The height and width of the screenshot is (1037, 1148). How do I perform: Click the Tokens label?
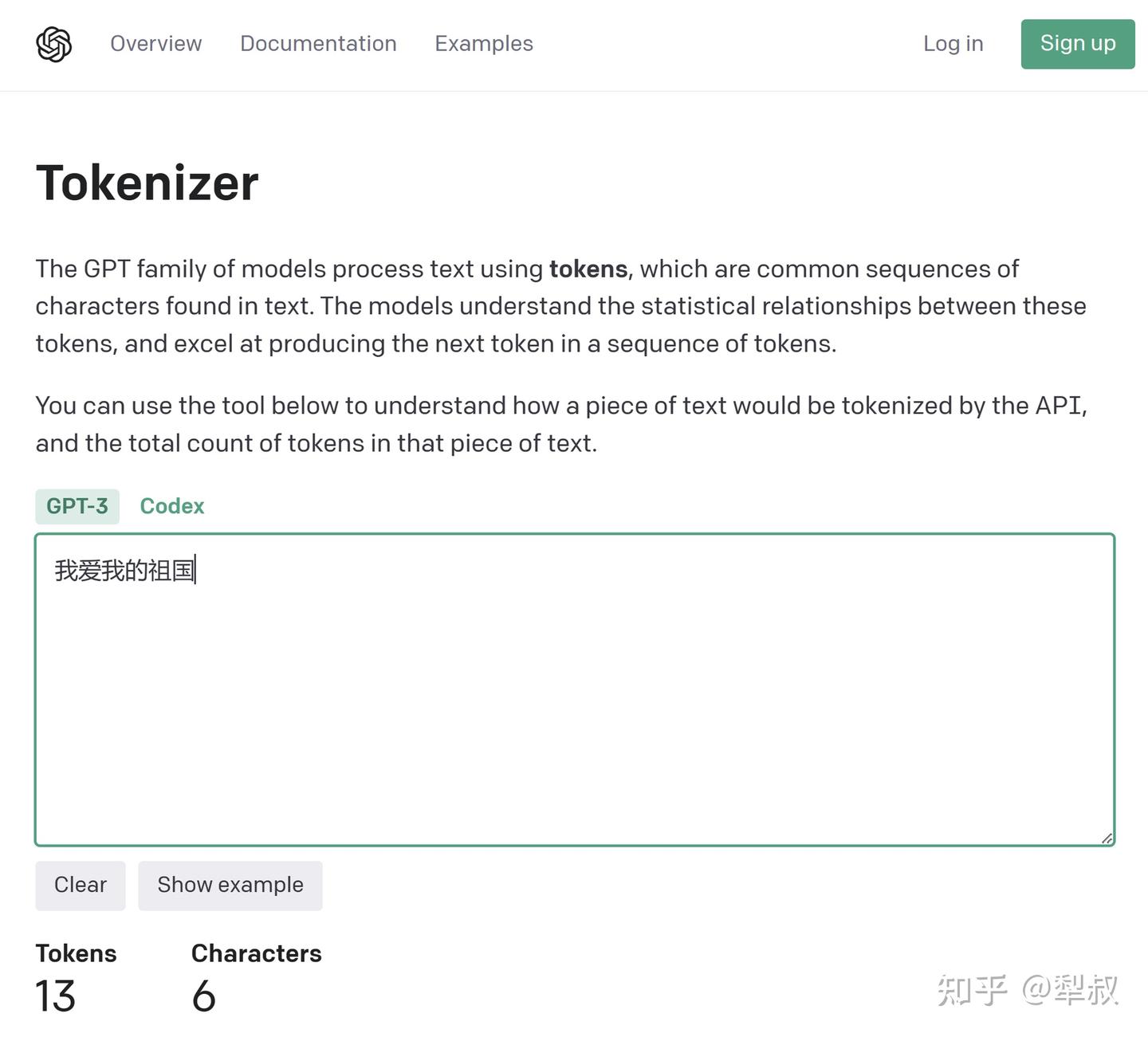(77, 953)
